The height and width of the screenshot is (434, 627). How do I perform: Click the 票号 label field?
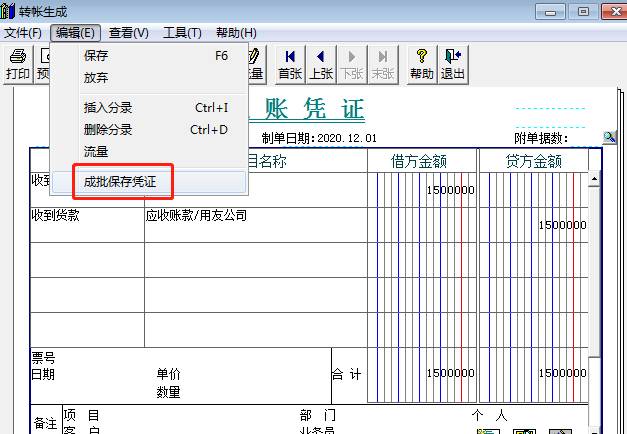(43, 358)
